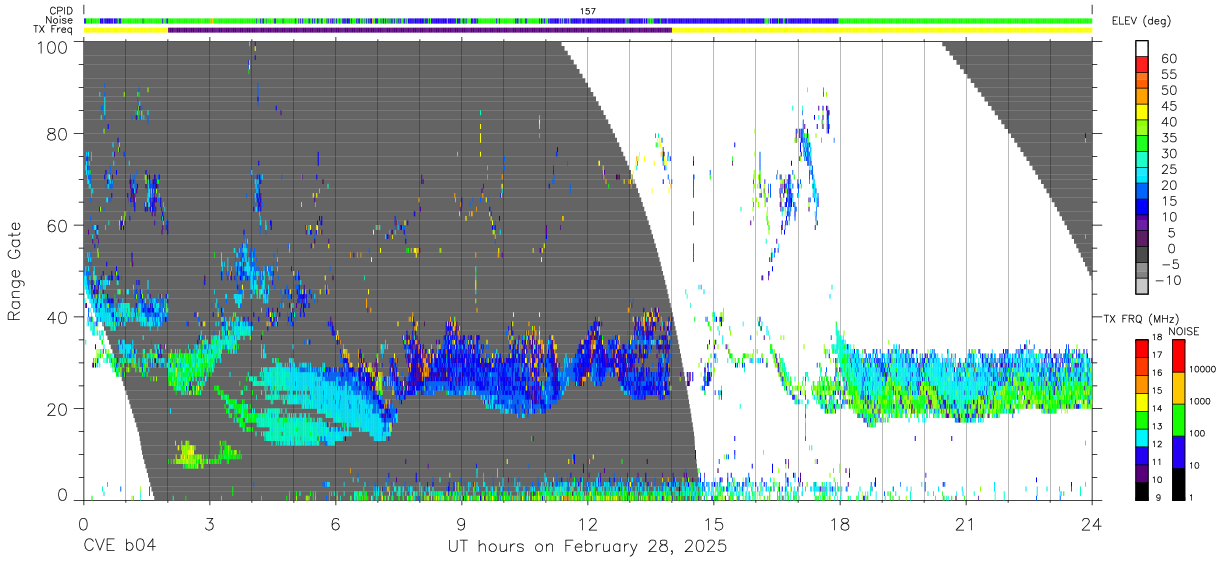This screenshot has width=1228, height=567.
Task: Click the 'NOISE' legend title
Action: pyautogui.click(x=1184, y=331)
